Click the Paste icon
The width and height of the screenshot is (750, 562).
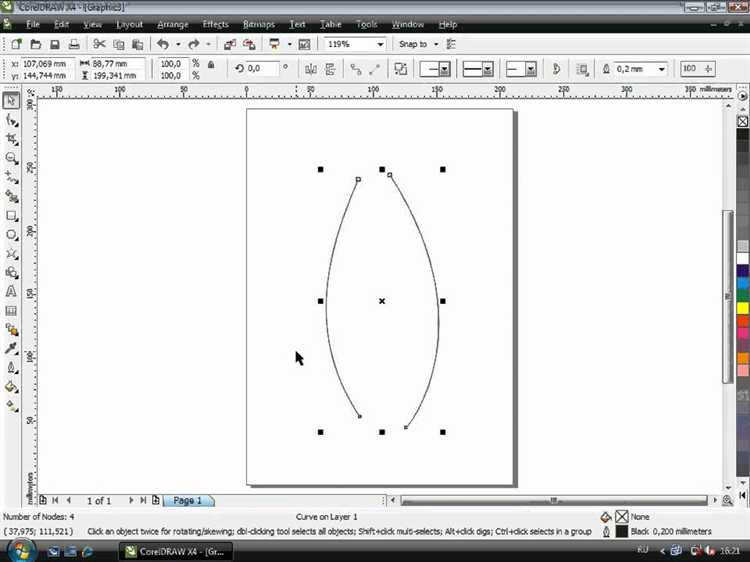(138, 44)
